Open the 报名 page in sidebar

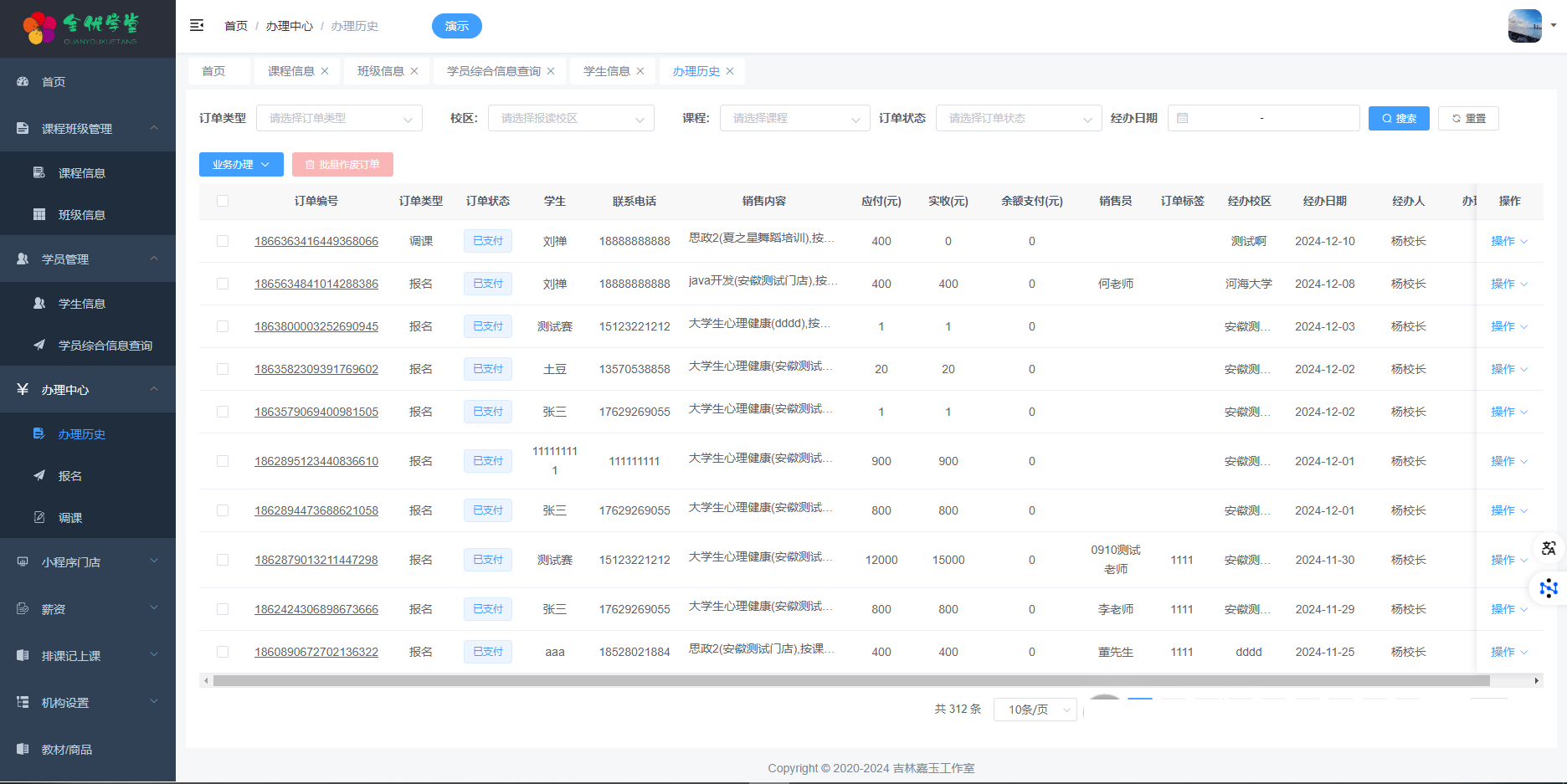click(x=70, y=476)
